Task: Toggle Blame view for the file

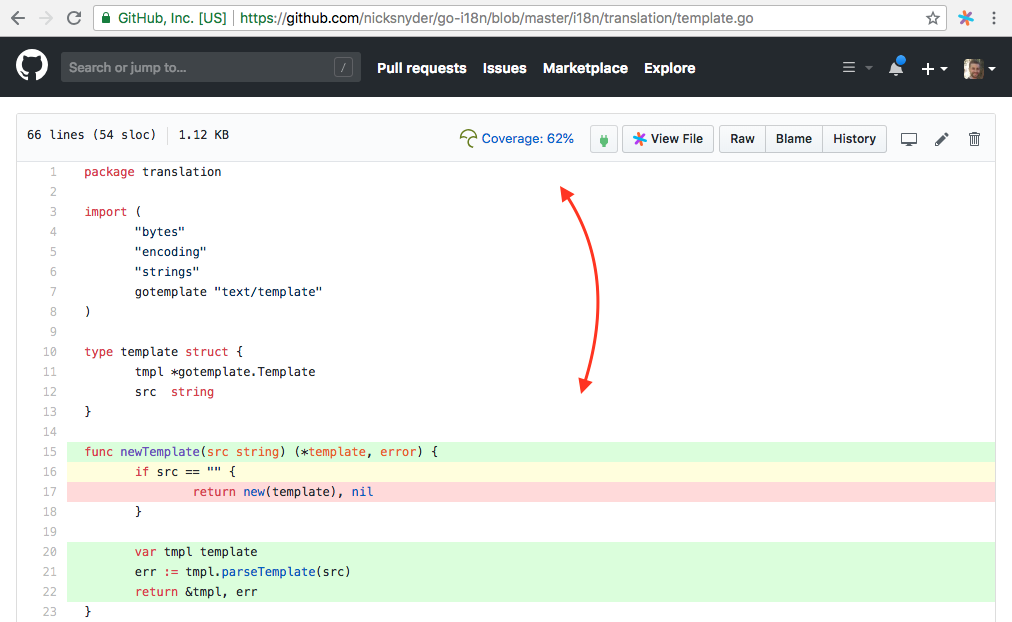Action: (x=793, y=139)
